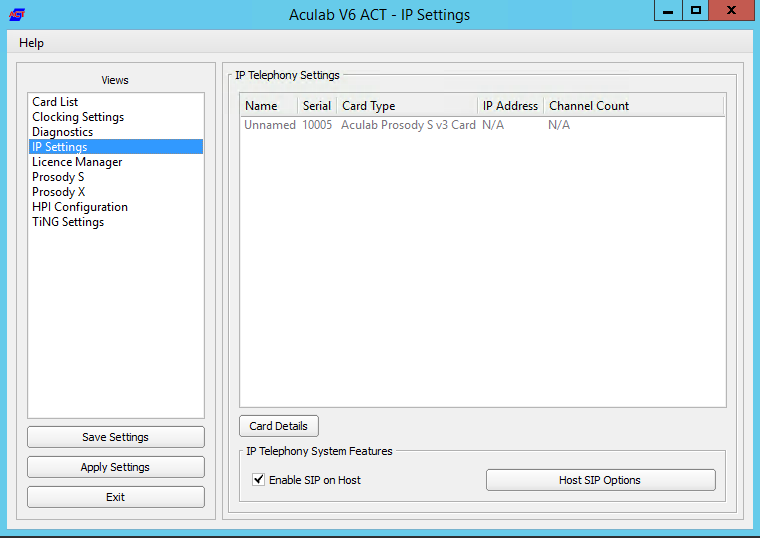Sort by the Name column header
Image resolution: width=760 pixels, height=538 pixels.
pos(269,106)
